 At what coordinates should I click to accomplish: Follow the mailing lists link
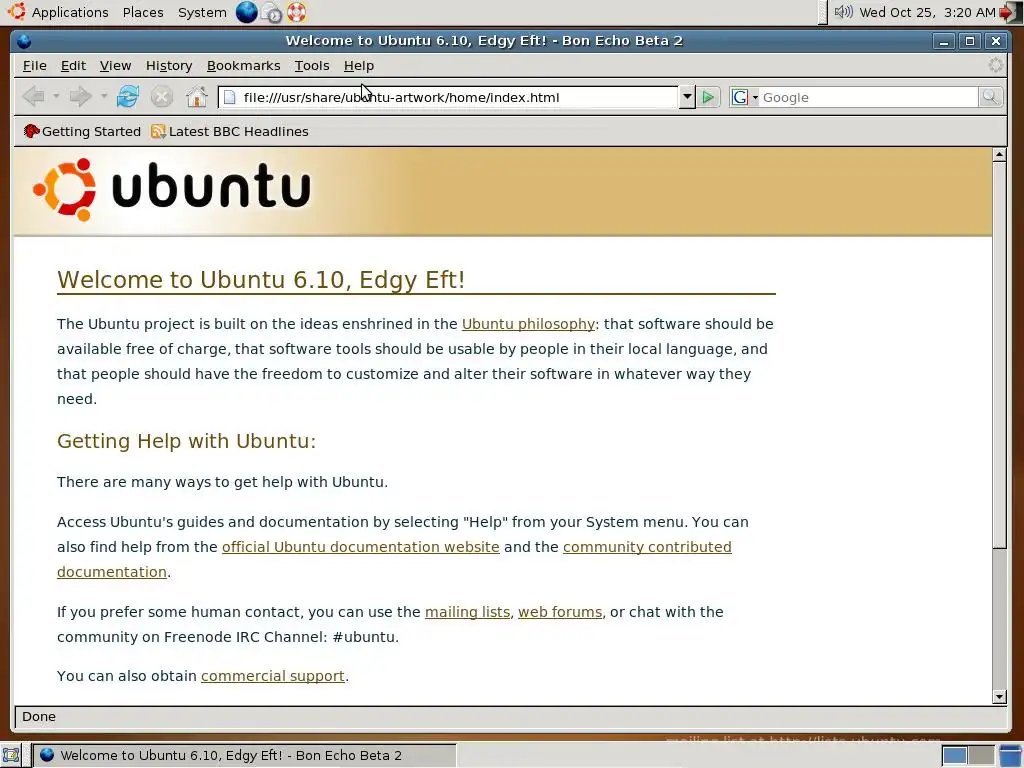pyautogui.click(x=468, y=612)
